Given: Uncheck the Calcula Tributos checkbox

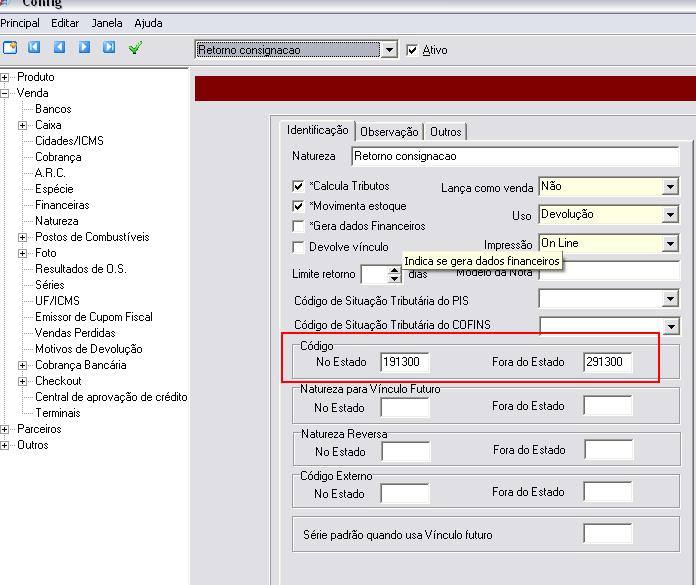Looking at the screenshot, I should point(298,186).
